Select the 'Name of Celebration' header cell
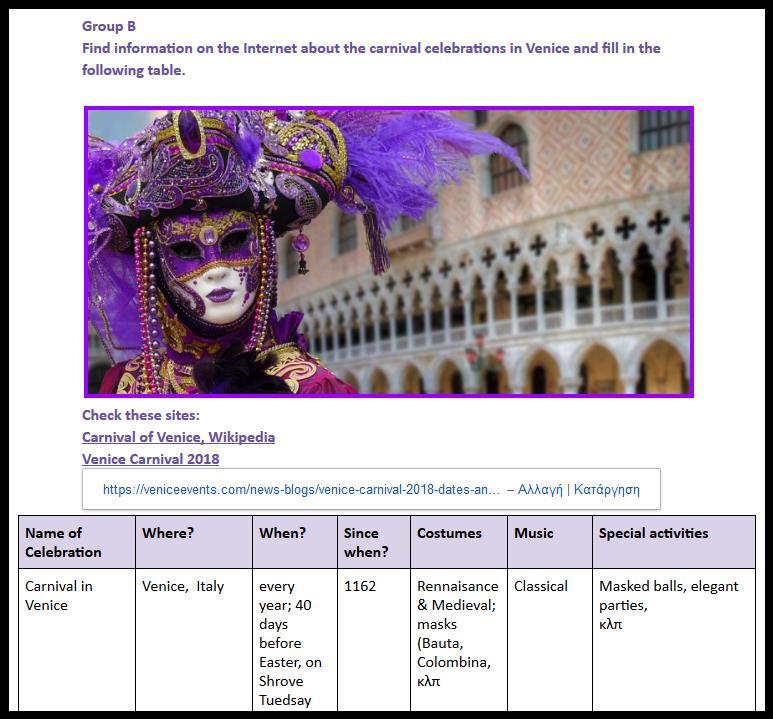Screen dimensions: 773x719 (x=77, y=542)
